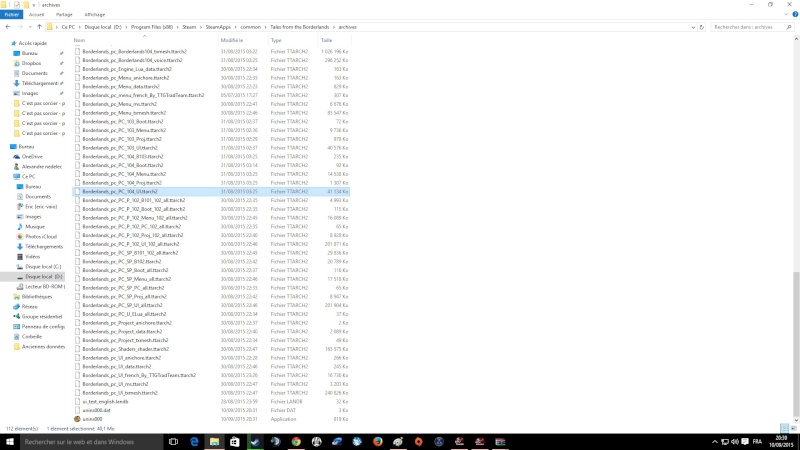Screen dimensions: 800x450
Task: Open Téléchargements pinned under Accès rapide
Action: 39,83
